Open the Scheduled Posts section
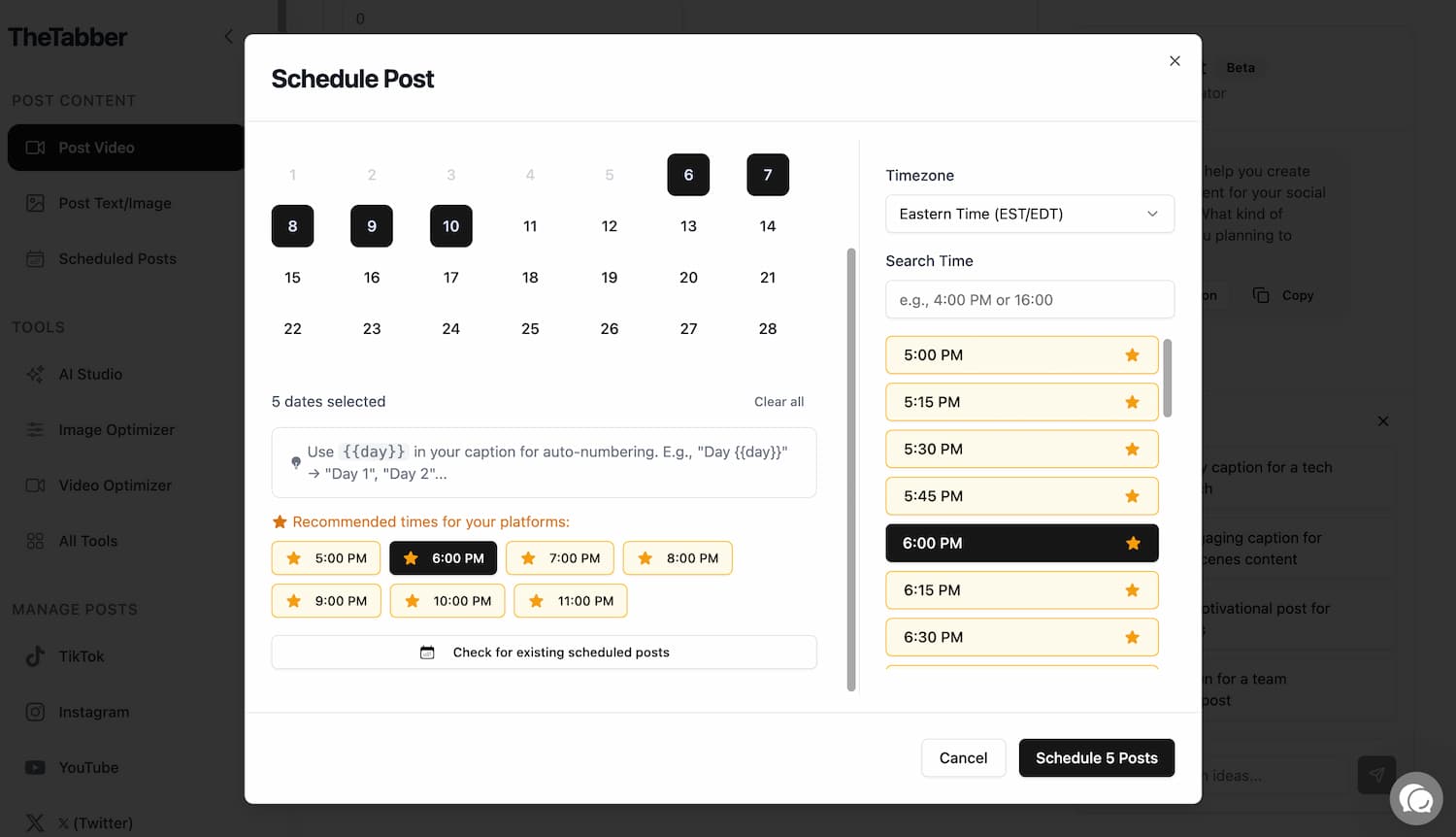 (x=116, y=258)
